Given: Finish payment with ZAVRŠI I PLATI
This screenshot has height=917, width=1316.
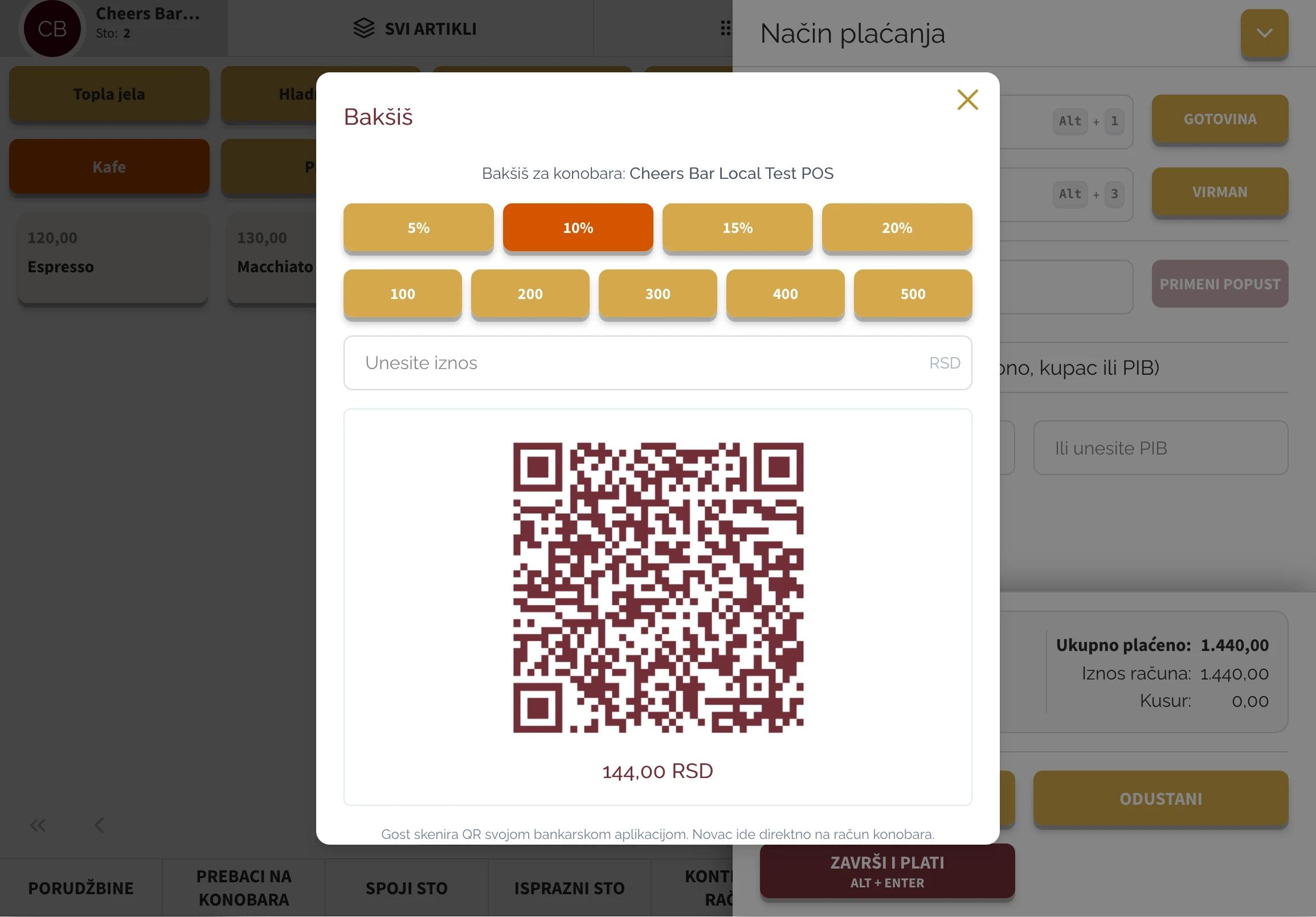Looking at the screenshot, I should pyautogui.click(x=887, y=871).
